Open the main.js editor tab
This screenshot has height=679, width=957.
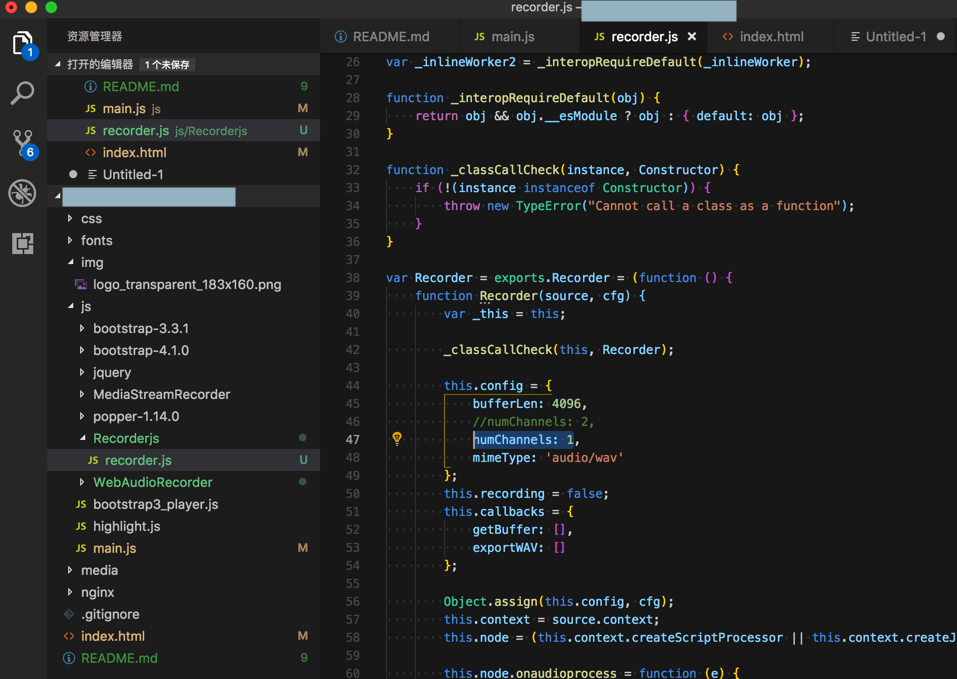click(512, 37)
